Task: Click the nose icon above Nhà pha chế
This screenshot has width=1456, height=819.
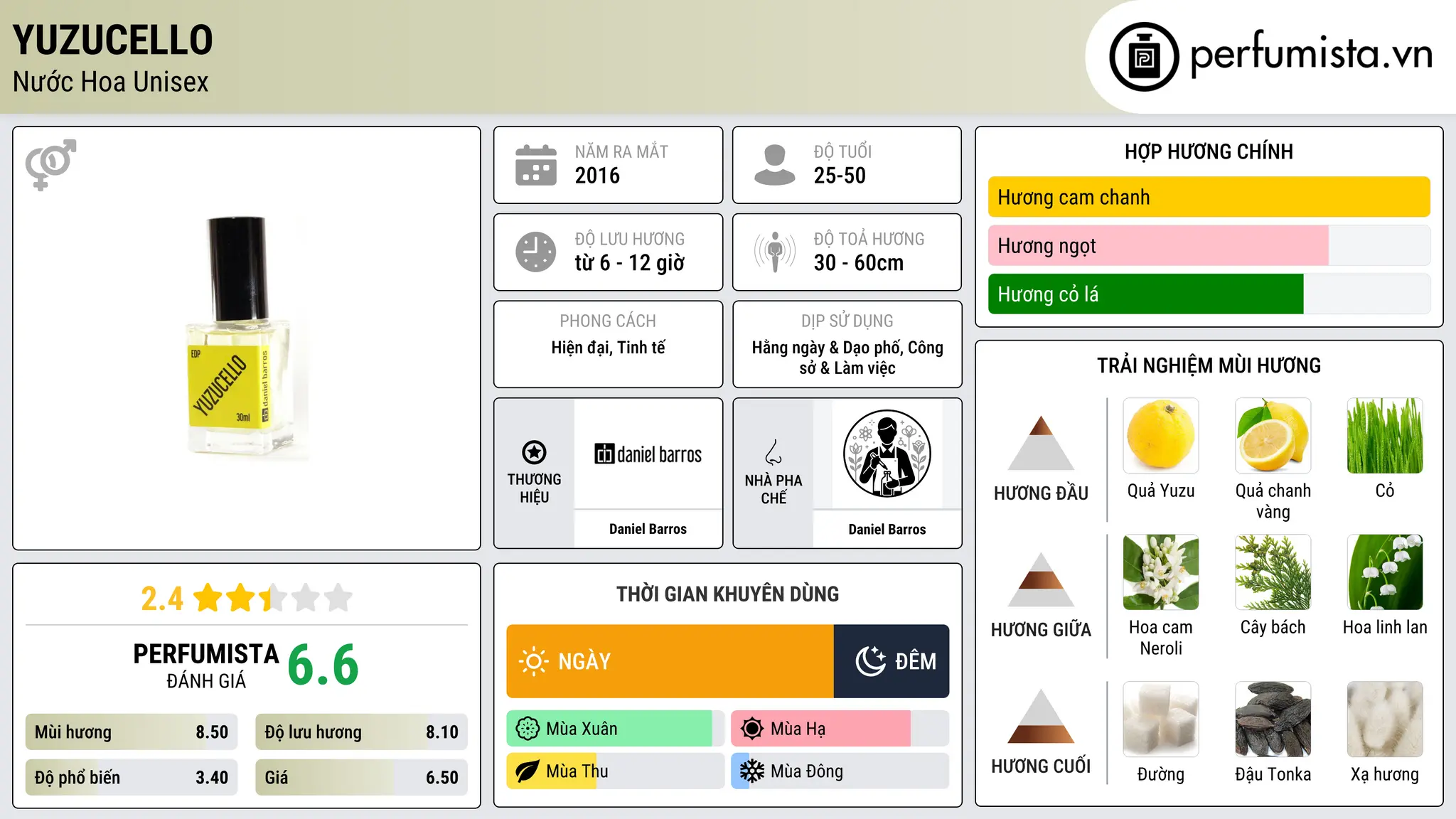Action: point(773,452)
